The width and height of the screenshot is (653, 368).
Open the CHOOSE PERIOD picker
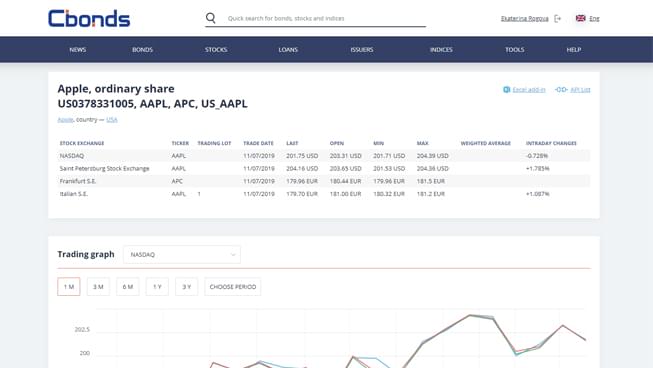coord(233,287)
